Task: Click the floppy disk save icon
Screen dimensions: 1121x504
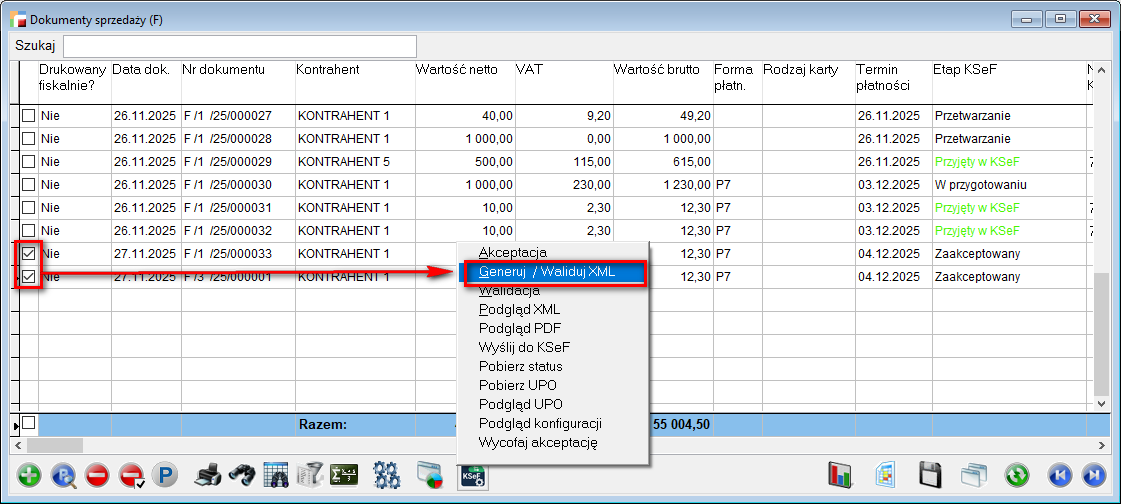Action: (931, 476)
